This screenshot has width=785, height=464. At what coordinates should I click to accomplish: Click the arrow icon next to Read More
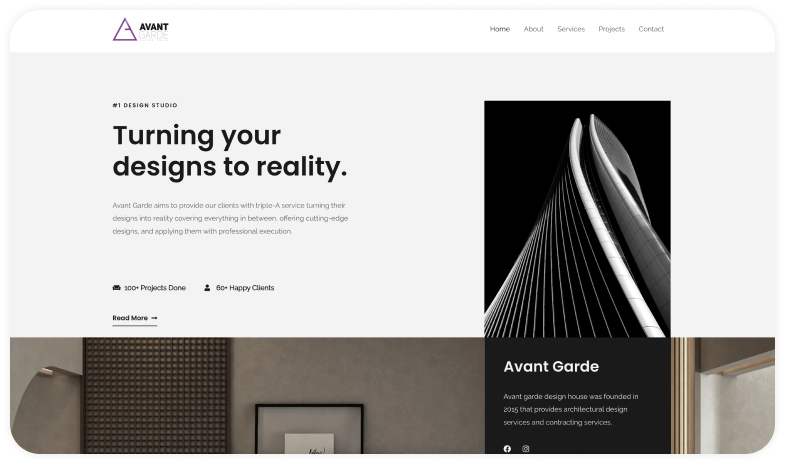(x=154, y=318)
